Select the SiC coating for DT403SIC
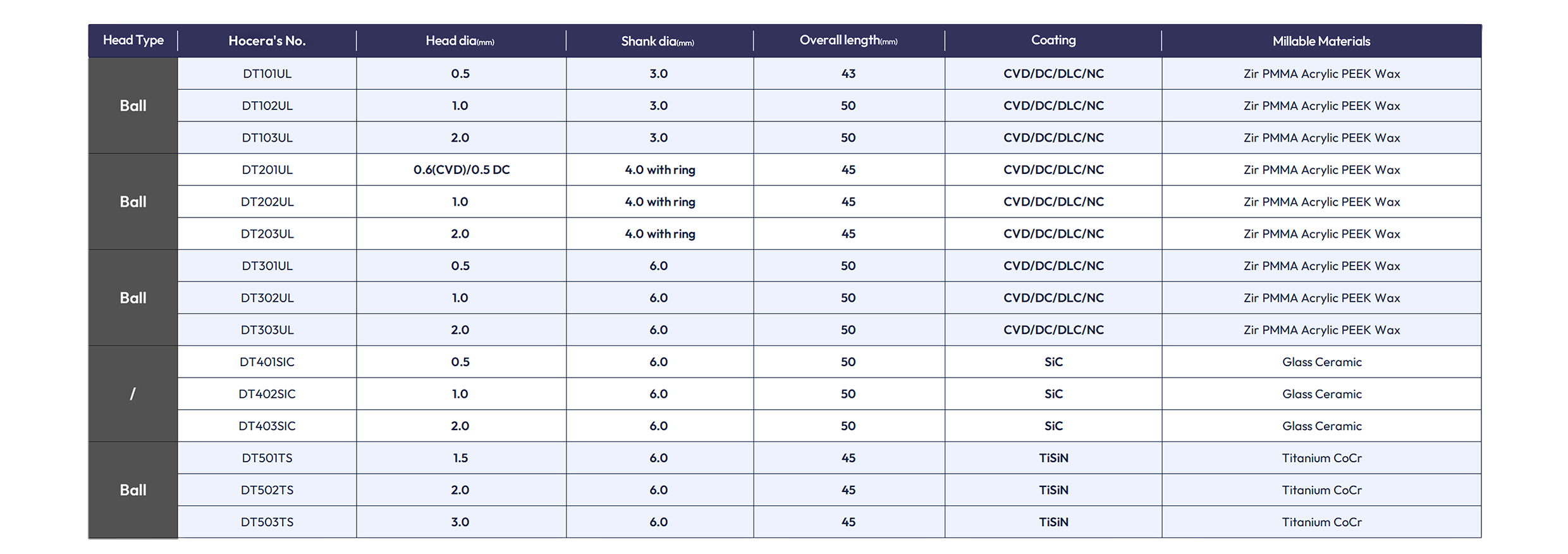This screenshot has height=554, width=1568. tap(1053, 426)
